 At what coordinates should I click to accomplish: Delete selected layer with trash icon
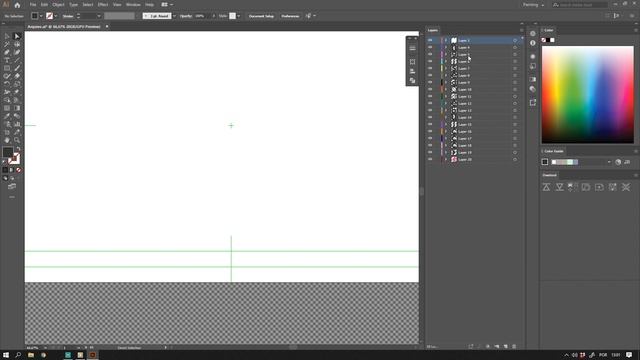[x=514, y=347]
